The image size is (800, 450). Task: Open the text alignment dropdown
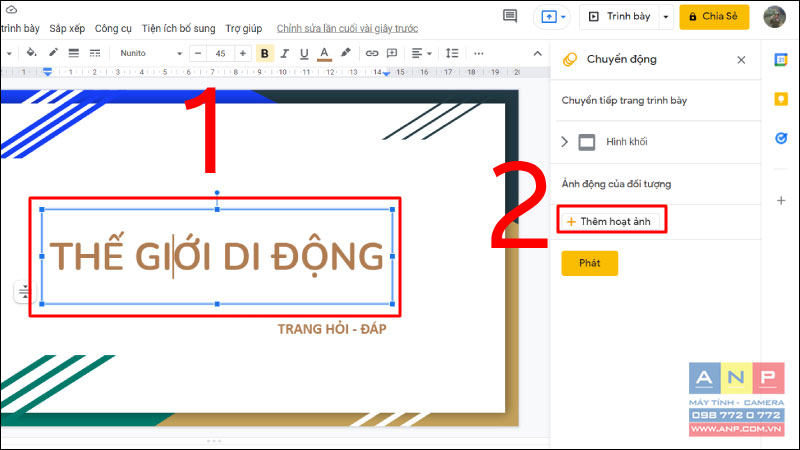pos(421,53)
